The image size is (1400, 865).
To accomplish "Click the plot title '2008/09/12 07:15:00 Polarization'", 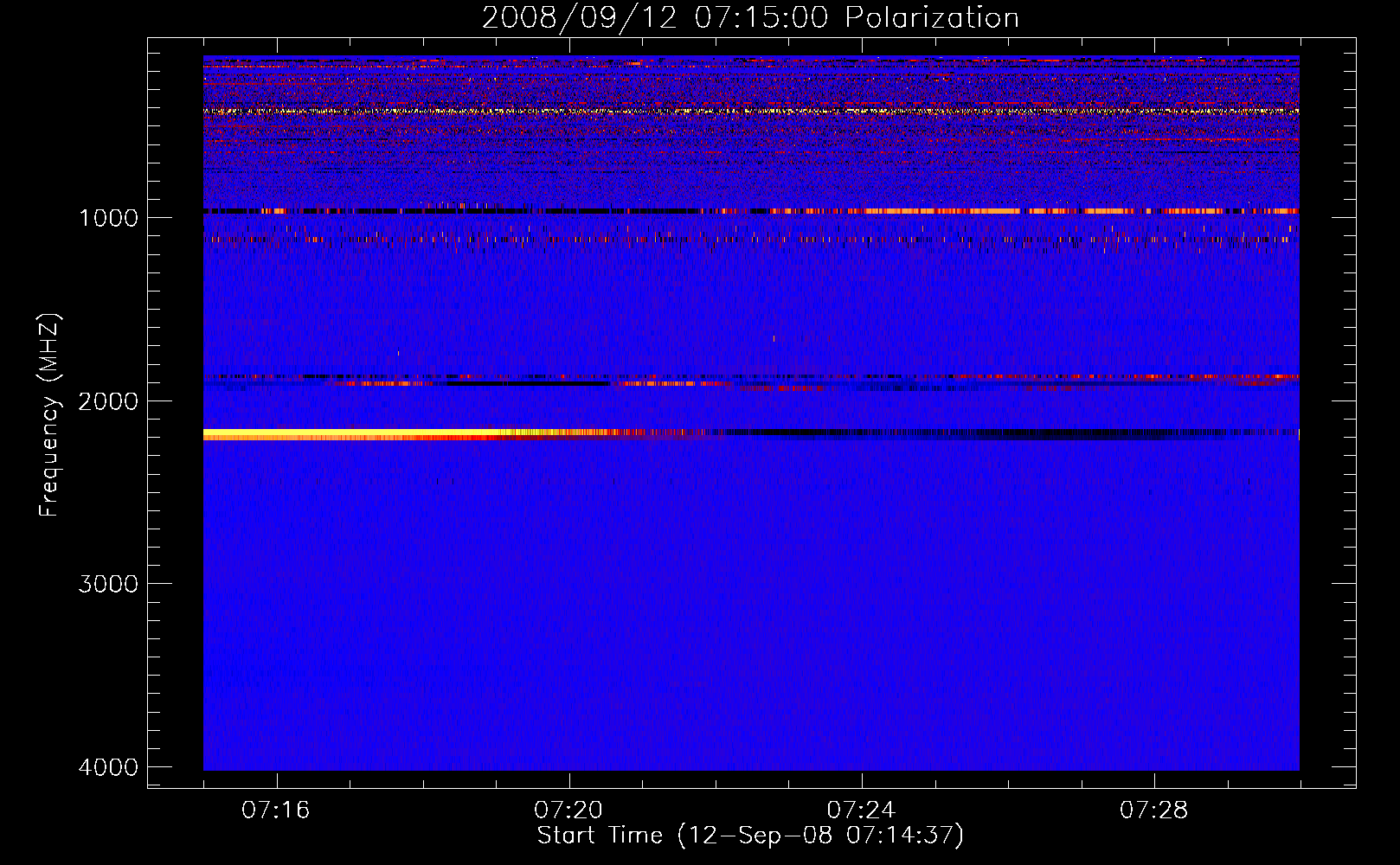I will pyautogui.click(x=750, y=17).
